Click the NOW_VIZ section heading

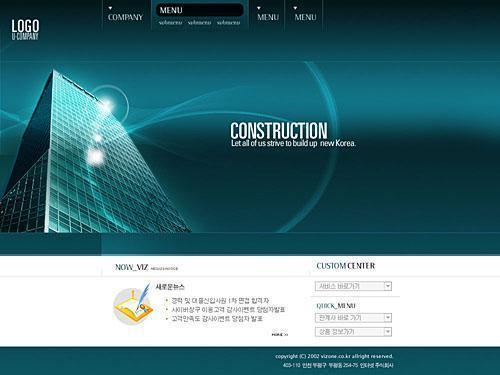131,267
